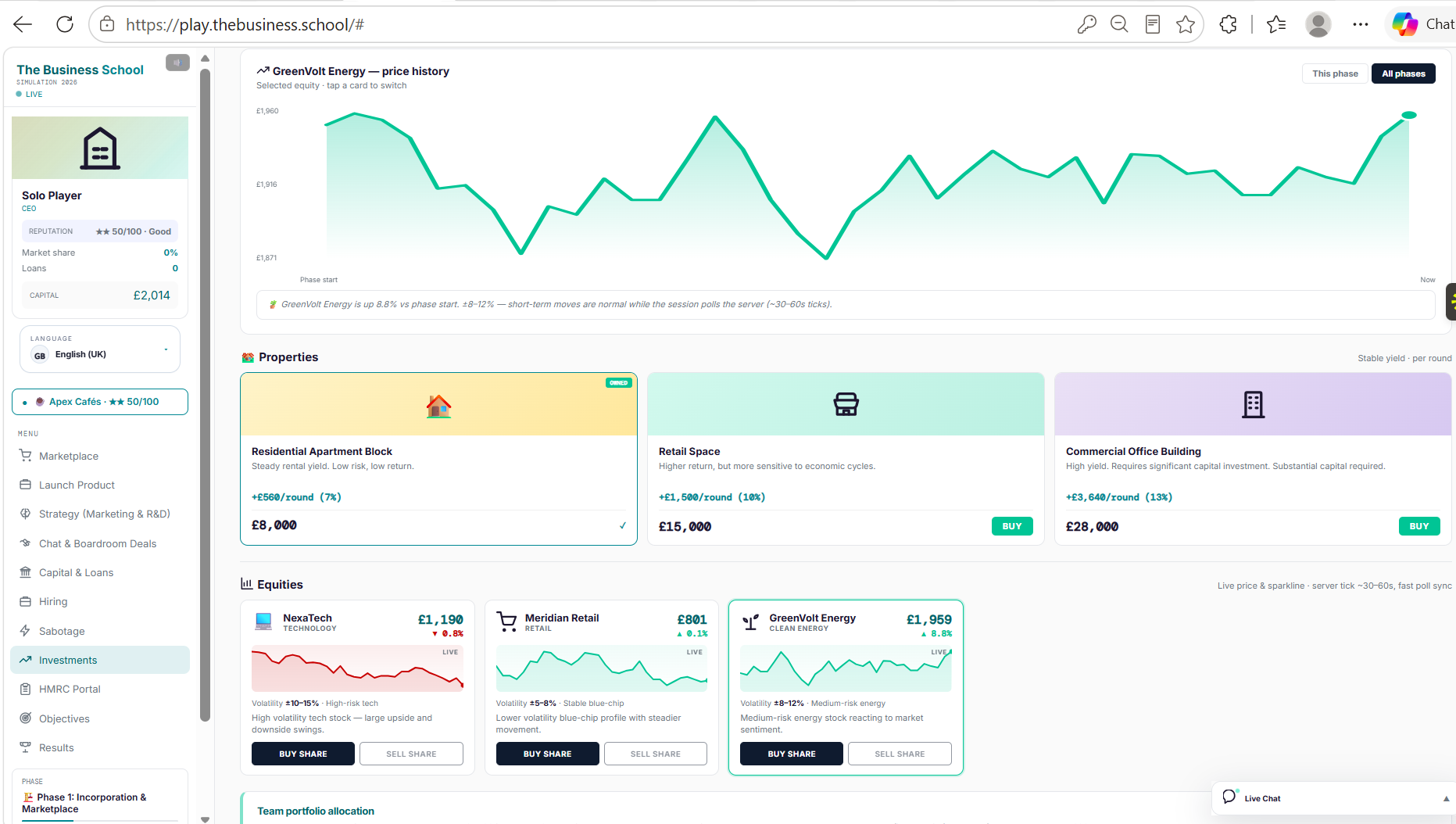
Task: Click the sidebar scroll up arrow
Action: click(x=205, y=59)
